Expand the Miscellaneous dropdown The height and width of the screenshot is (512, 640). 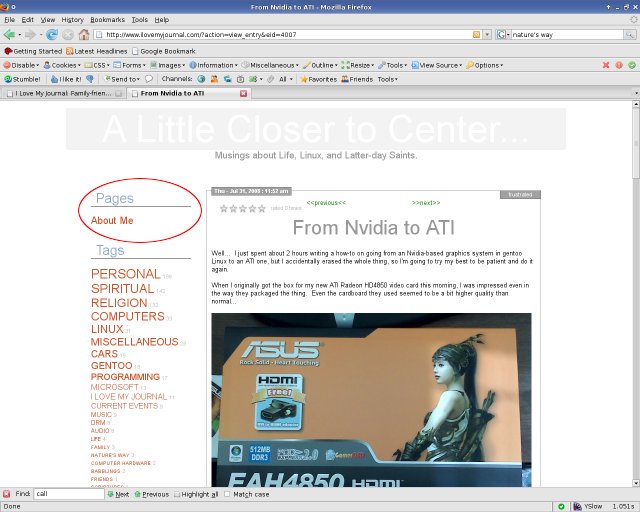click(x=270, y=65)
